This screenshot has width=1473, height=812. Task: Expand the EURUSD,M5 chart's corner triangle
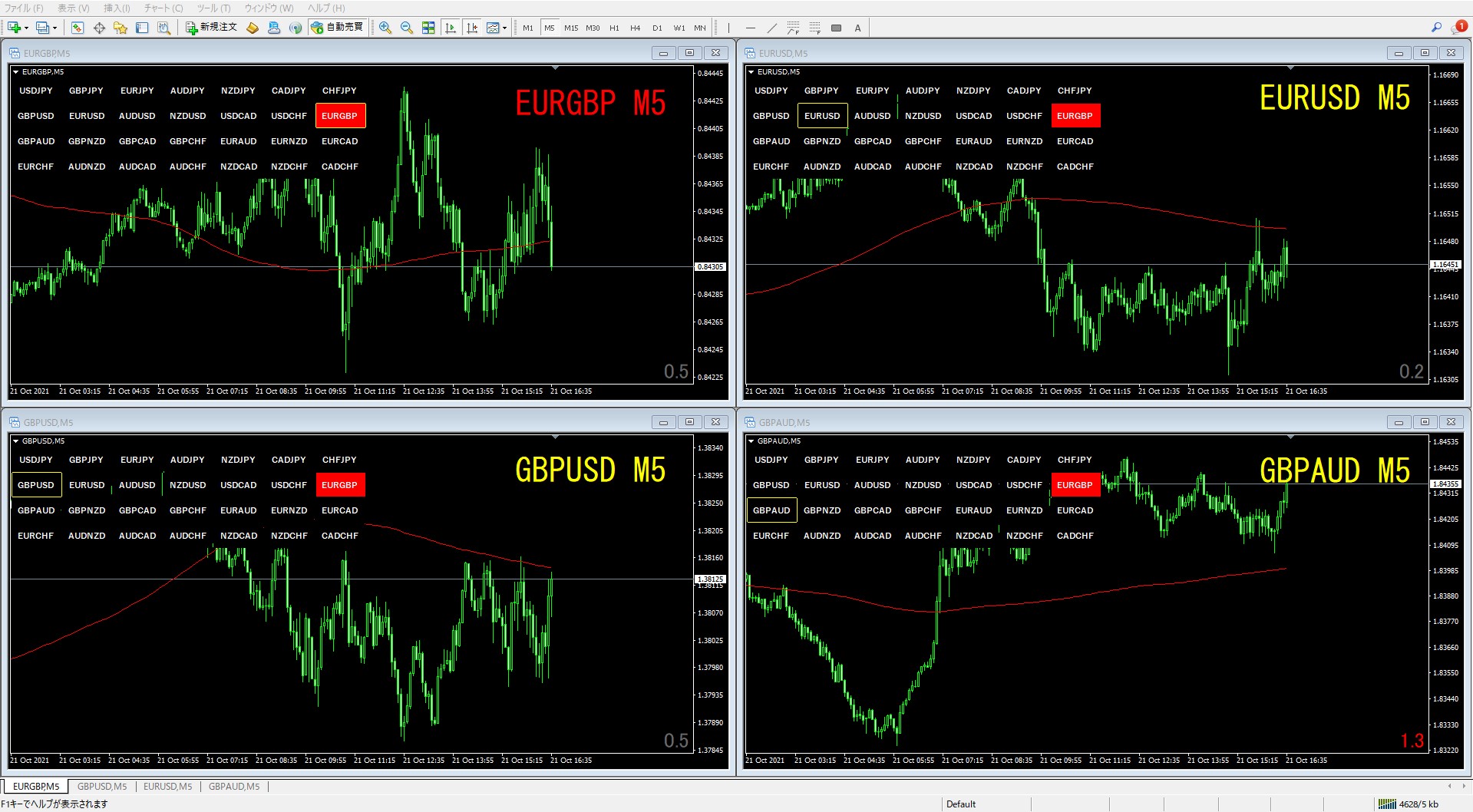[751, 72]
